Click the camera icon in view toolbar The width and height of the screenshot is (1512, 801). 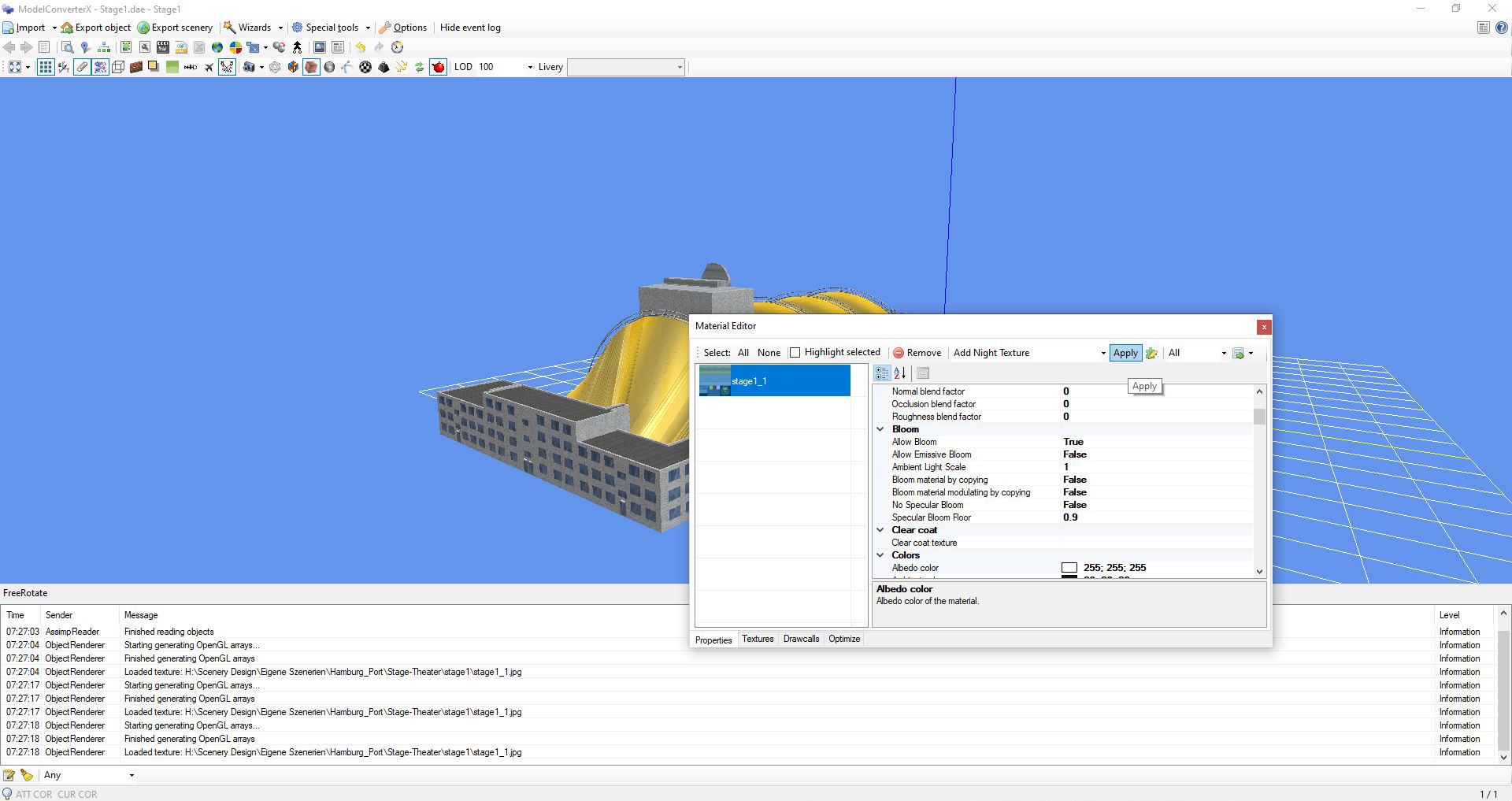248,67
